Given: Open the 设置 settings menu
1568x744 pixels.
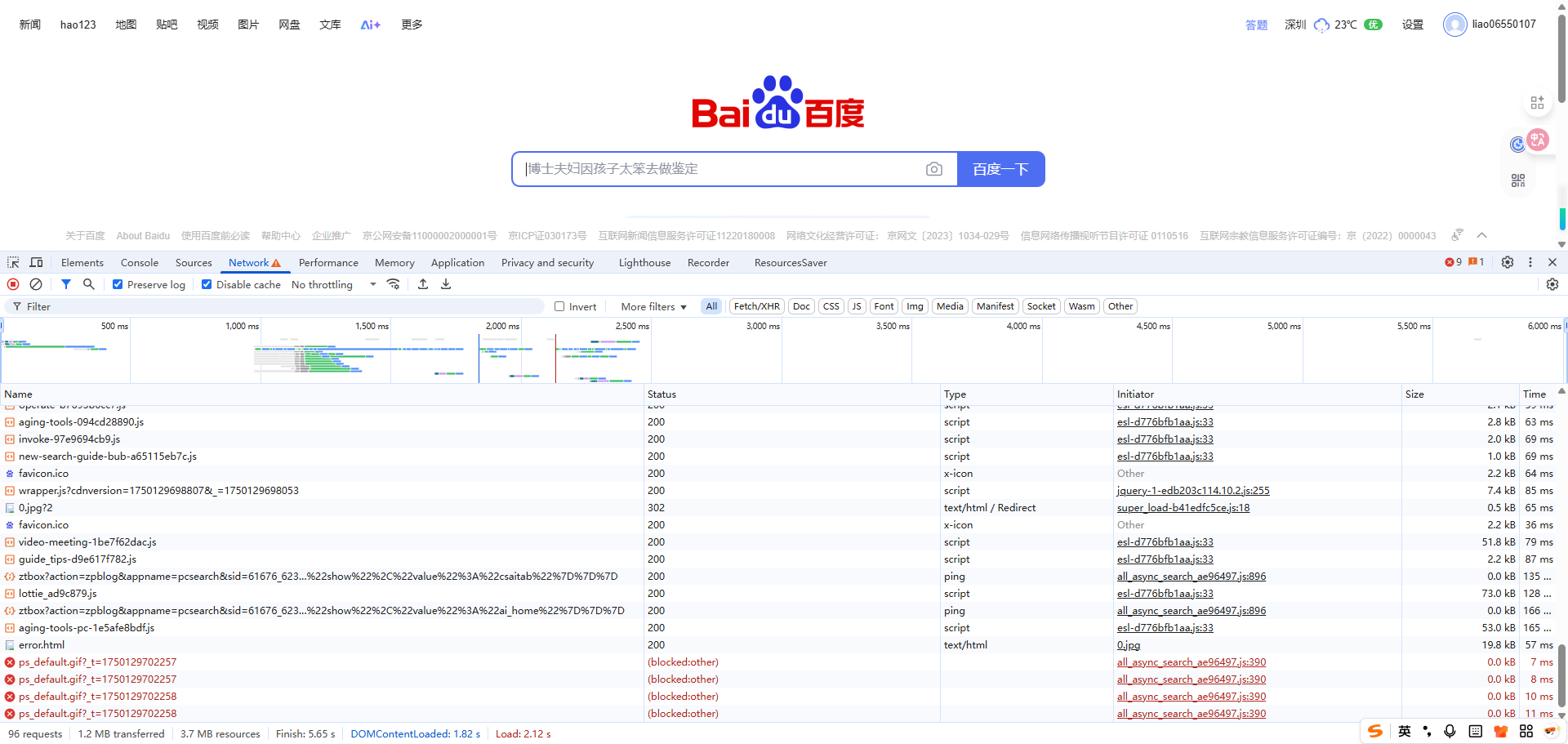Looking at the screenshot, I should pos(1413,25).
